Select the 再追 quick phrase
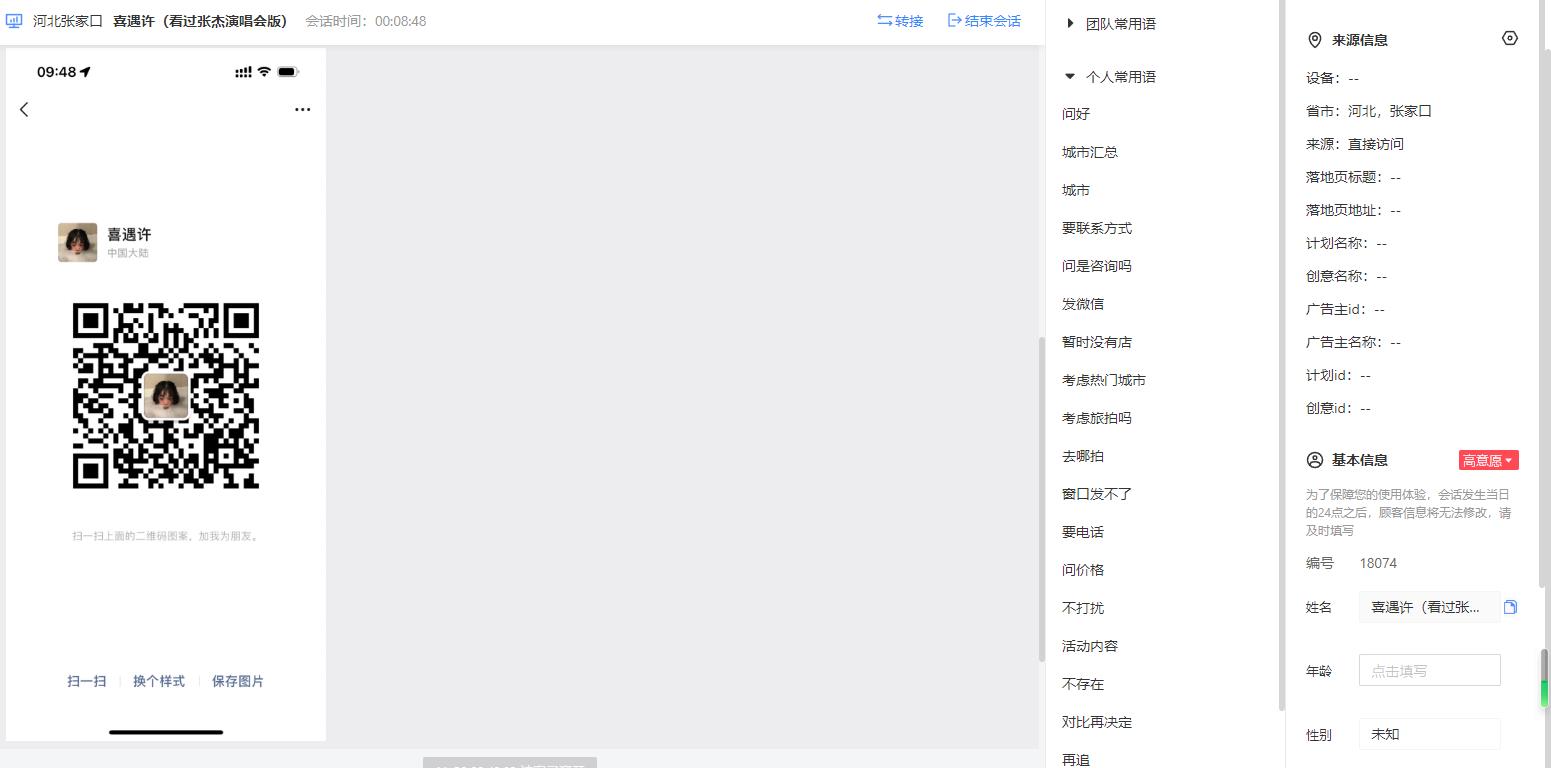The height and width of the screenshot is (768, 1551). coord(1076,760)
